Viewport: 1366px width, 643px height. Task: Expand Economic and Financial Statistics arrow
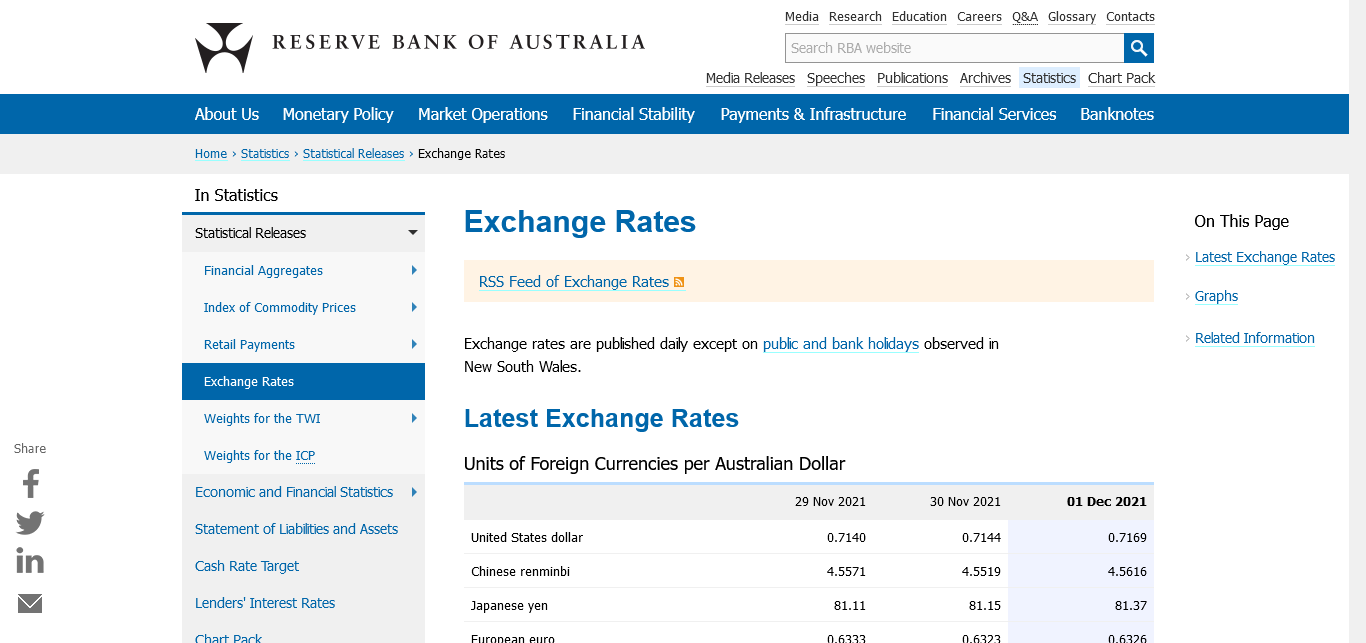(413, 492)
